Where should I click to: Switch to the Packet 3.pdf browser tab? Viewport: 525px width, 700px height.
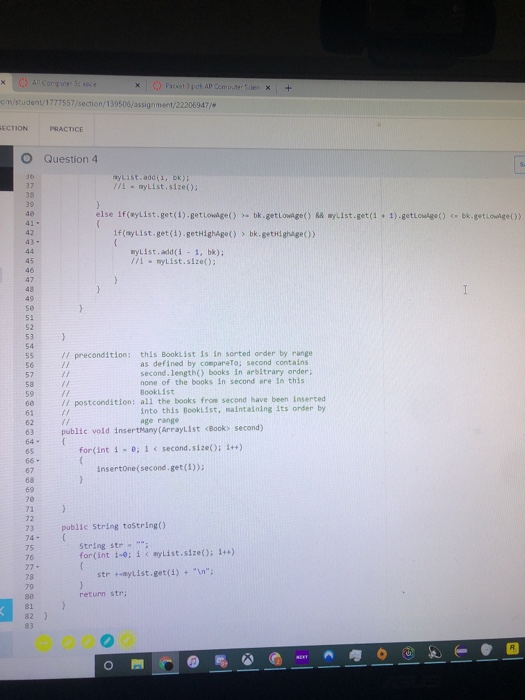click(x=212, y=87)
